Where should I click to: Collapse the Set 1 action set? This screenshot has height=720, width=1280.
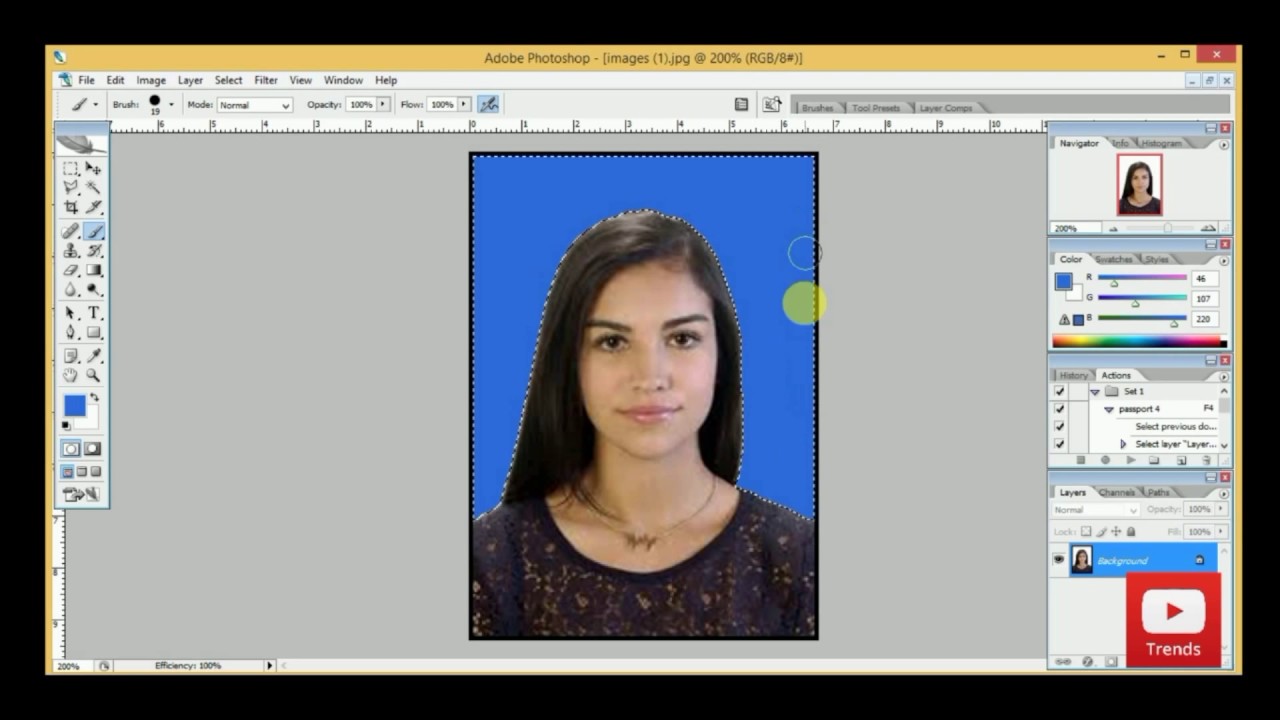pyautogui.click(x=1095, y=392)
